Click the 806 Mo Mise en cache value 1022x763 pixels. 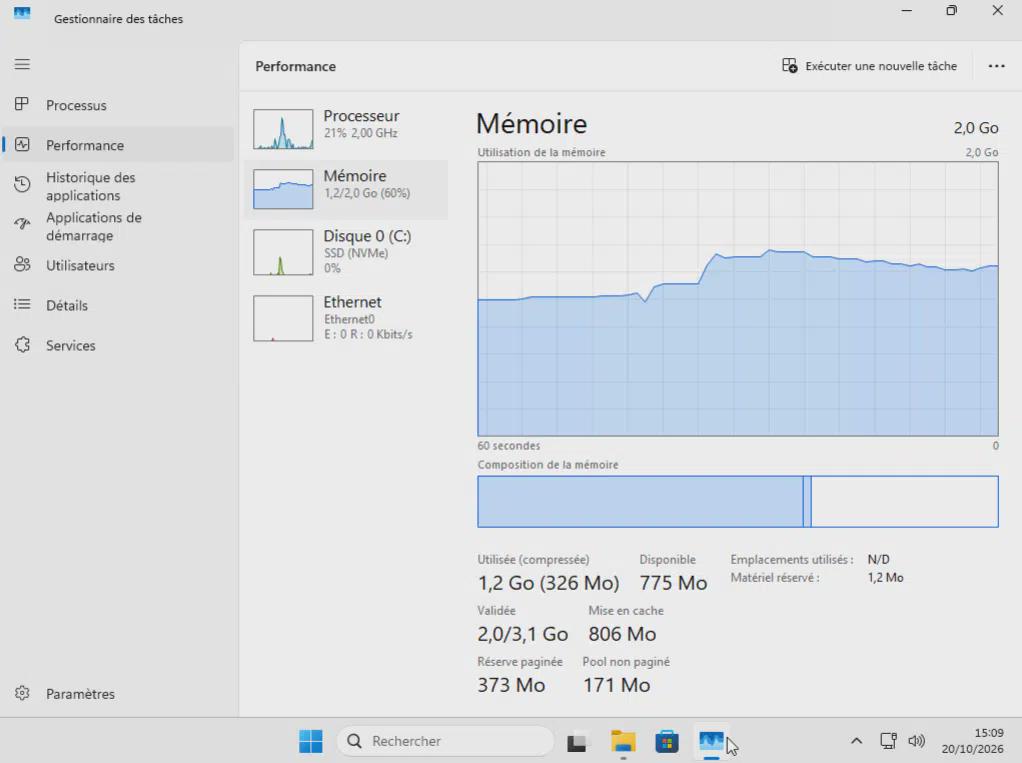pyautogui.click(x=622, y=633)
